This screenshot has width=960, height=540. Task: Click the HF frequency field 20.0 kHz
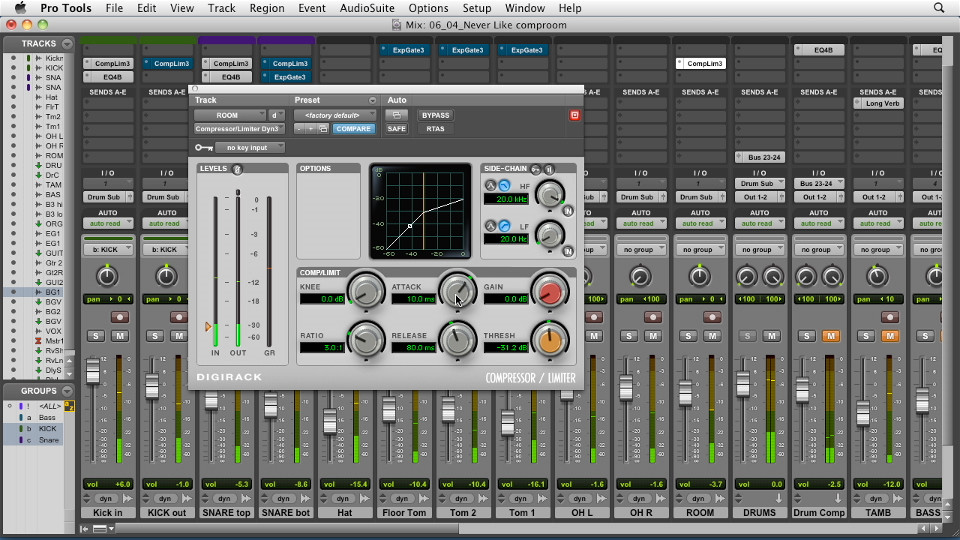(x=506, y=199)
